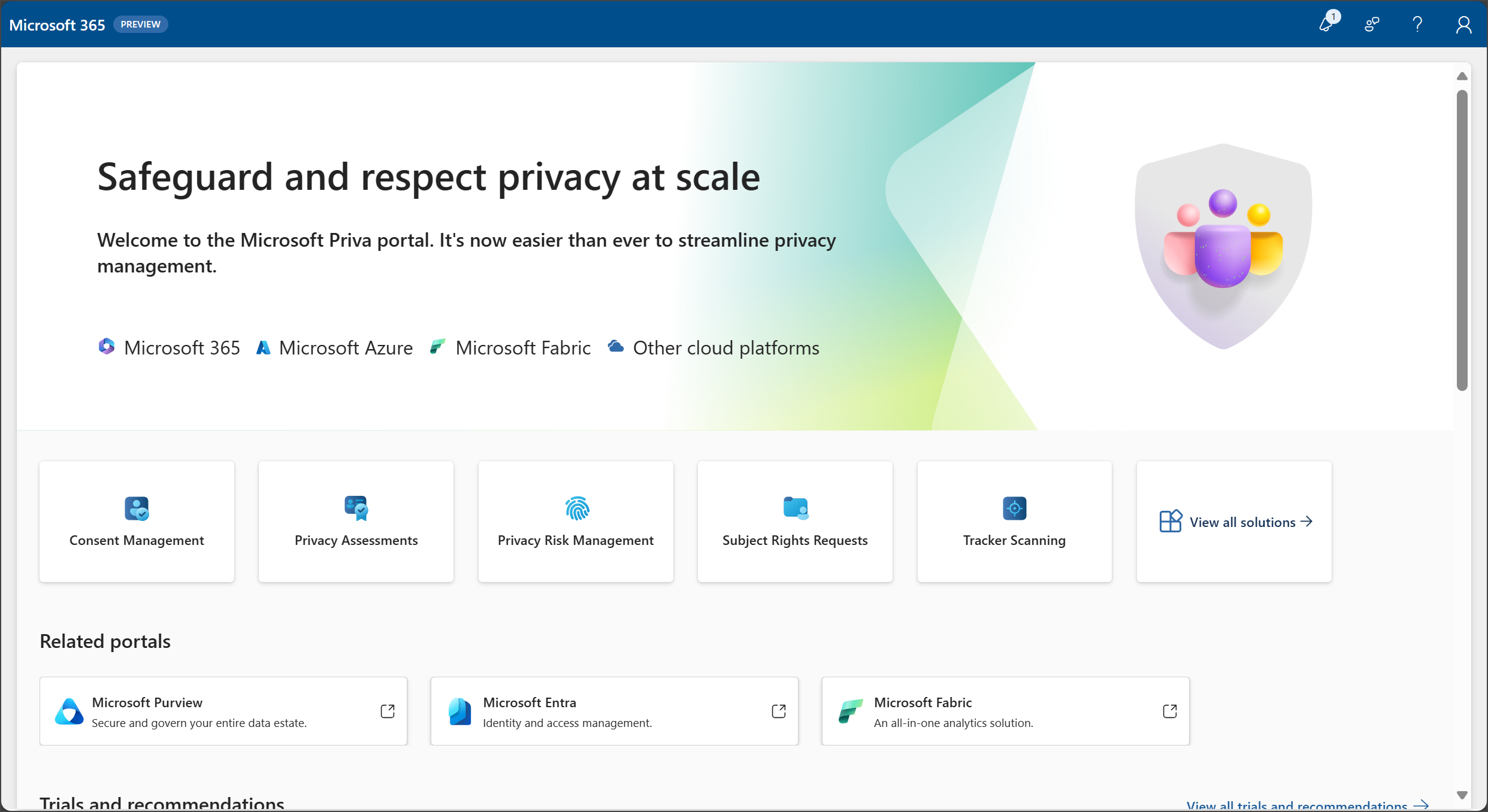Select Privacy Risk Management tool
1488x812 pixels.
point(575,521)
